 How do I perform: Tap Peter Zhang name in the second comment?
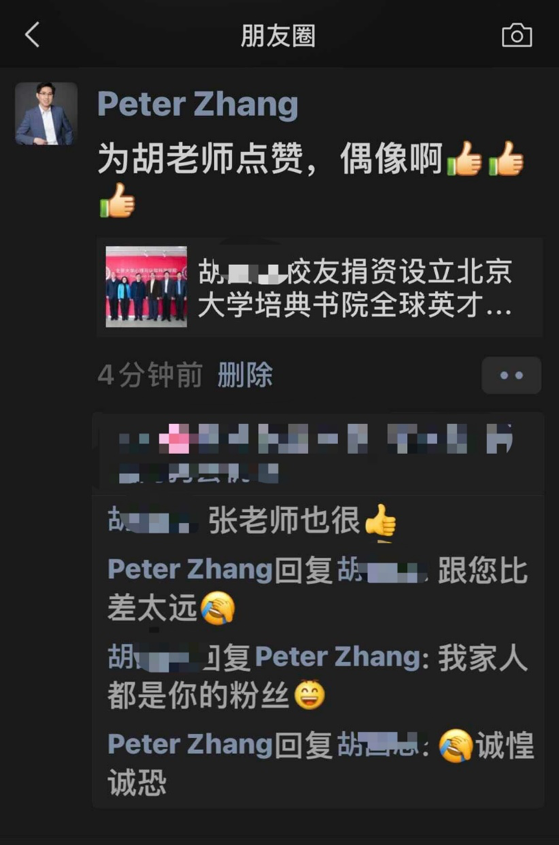click(190, 570)
